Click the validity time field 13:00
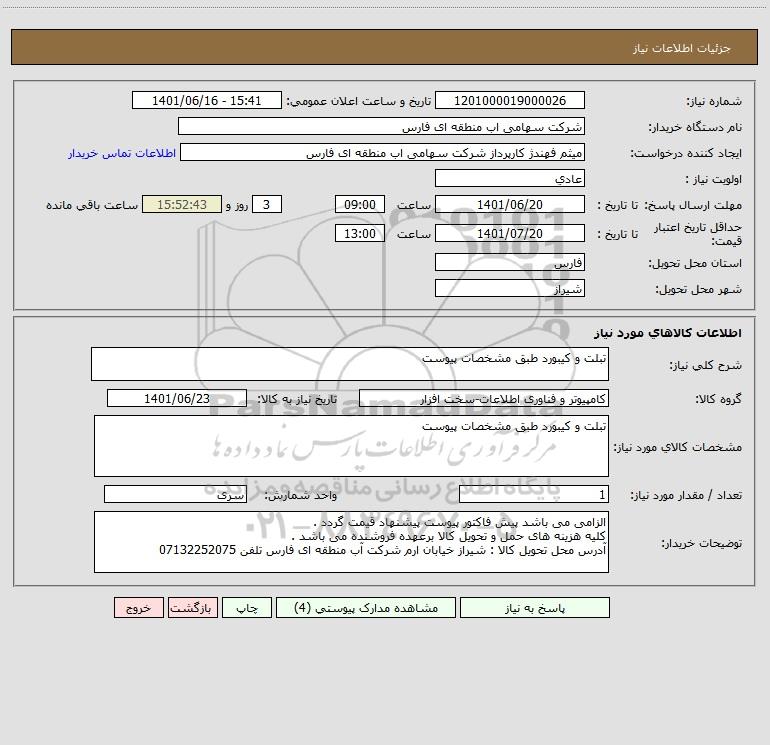Image resolution: width=770 pixels, height=745 pixels. click(359, 233)
